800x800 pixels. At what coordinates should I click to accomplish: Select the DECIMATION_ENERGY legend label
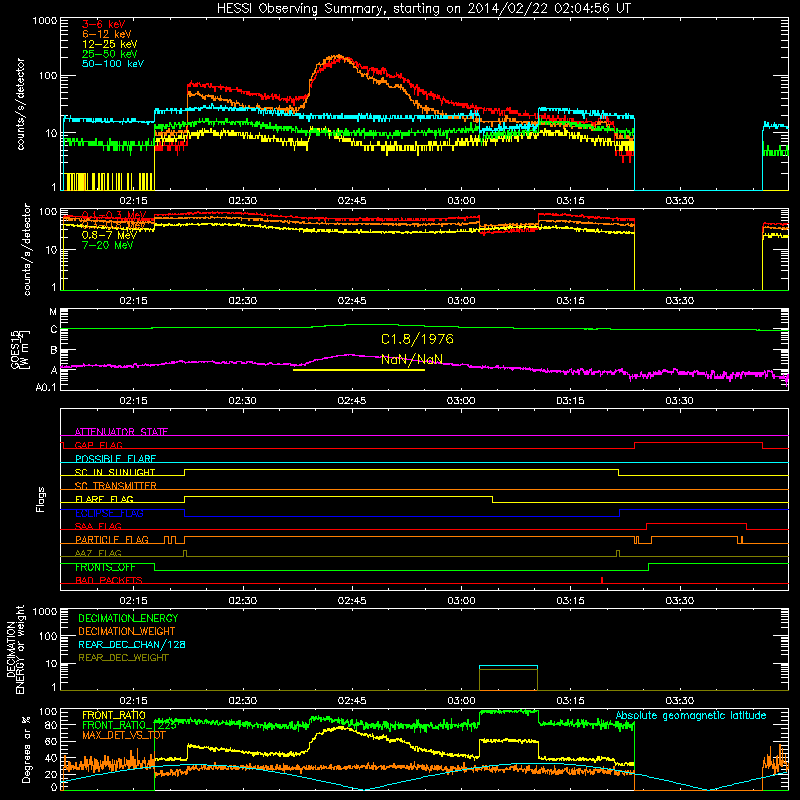(128, 618)
